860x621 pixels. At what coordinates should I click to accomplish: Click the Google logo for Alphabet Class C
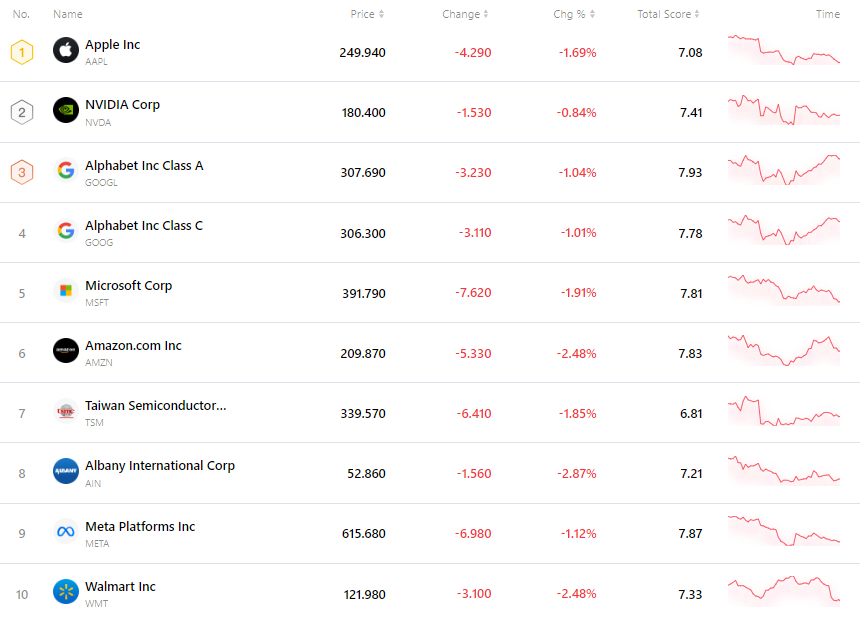(x=65, y=231)
